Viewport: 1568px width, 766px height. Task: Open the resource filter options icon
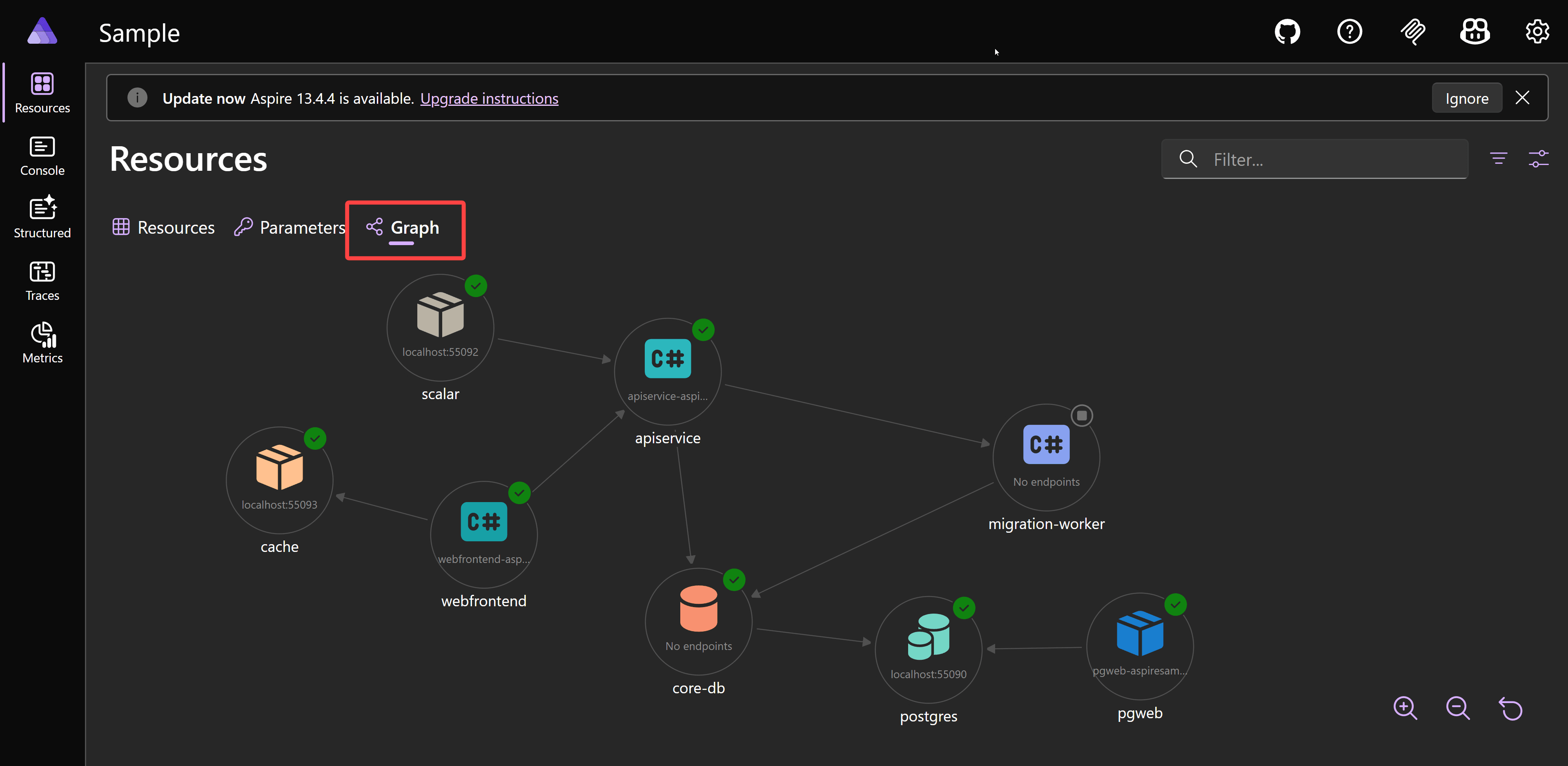coord(1499,159)
